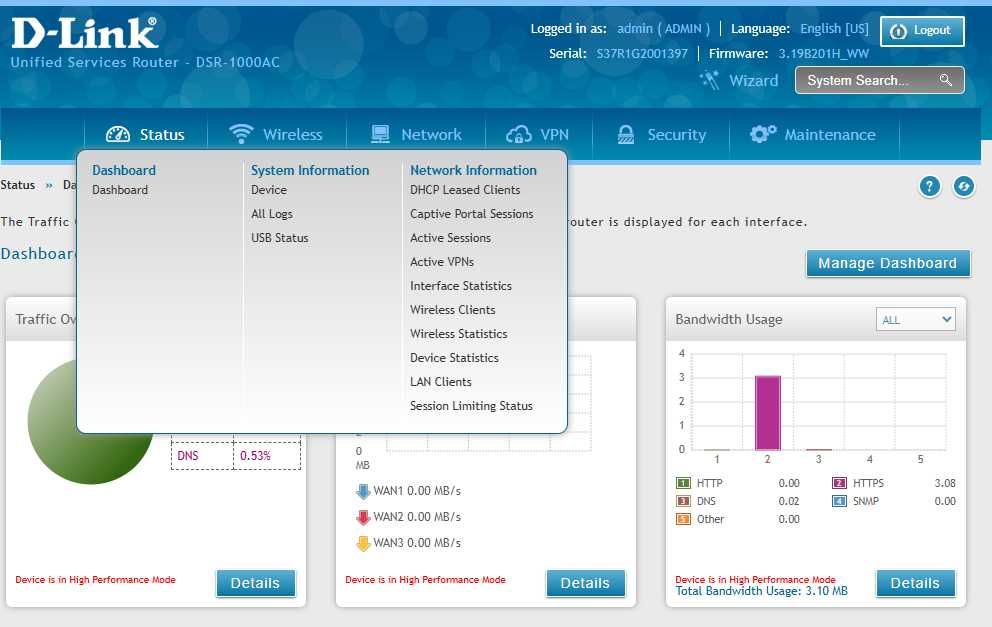The image size is (992, 627).
Task: Click the Logout button
Action: point(922,31)
